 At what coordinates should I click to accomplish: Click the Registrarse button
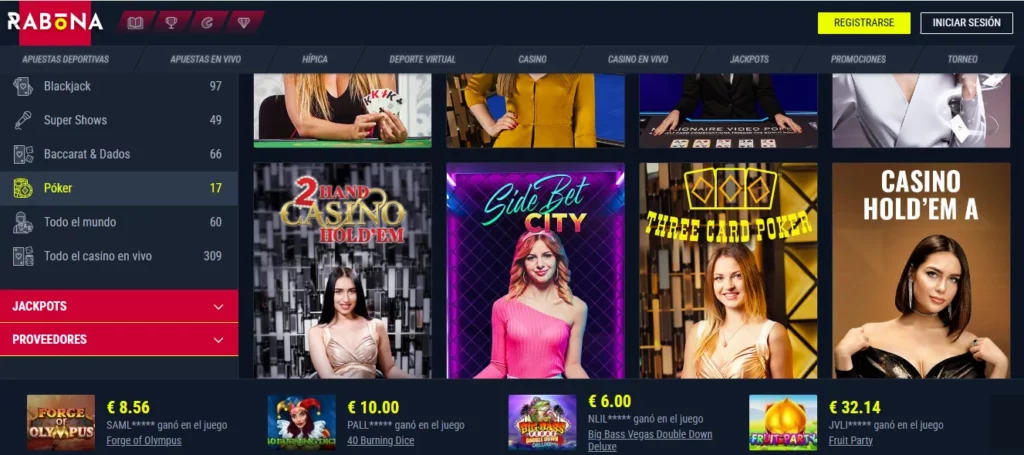coord(864,23)
